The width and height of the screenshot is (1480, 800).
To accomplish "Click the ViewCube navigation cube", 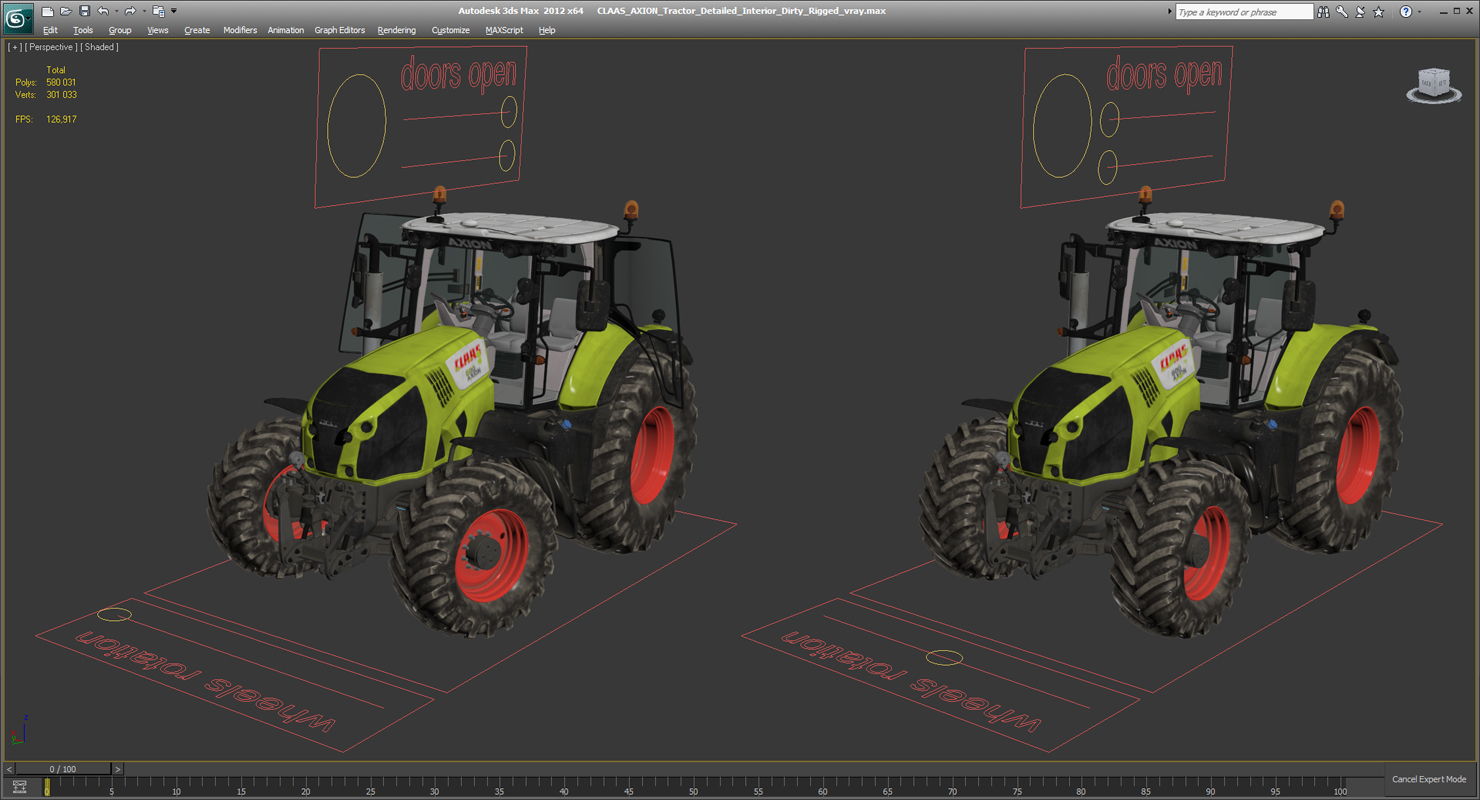I will [x=1434, y=85].
